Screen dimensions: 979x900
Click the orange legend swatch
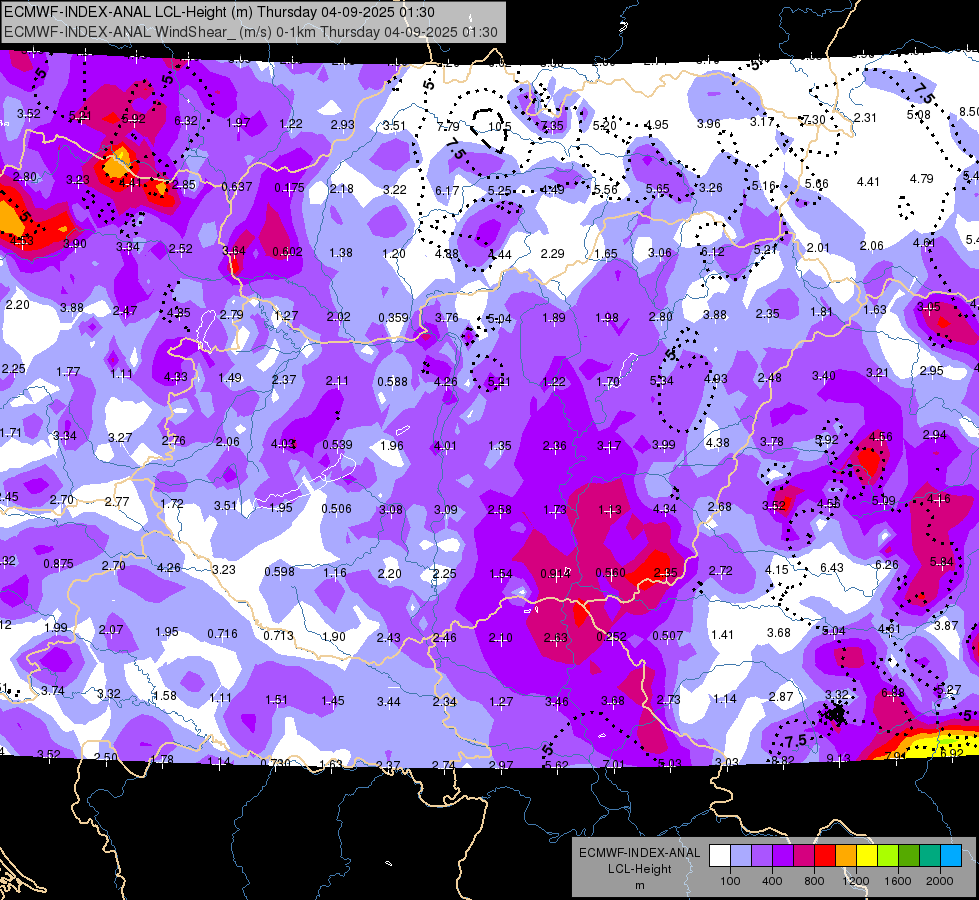coord(846,856)
